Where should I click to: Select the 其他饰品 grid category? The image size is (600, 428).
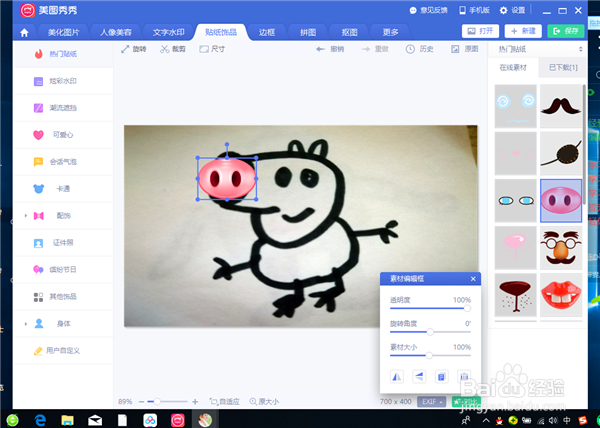63,296
